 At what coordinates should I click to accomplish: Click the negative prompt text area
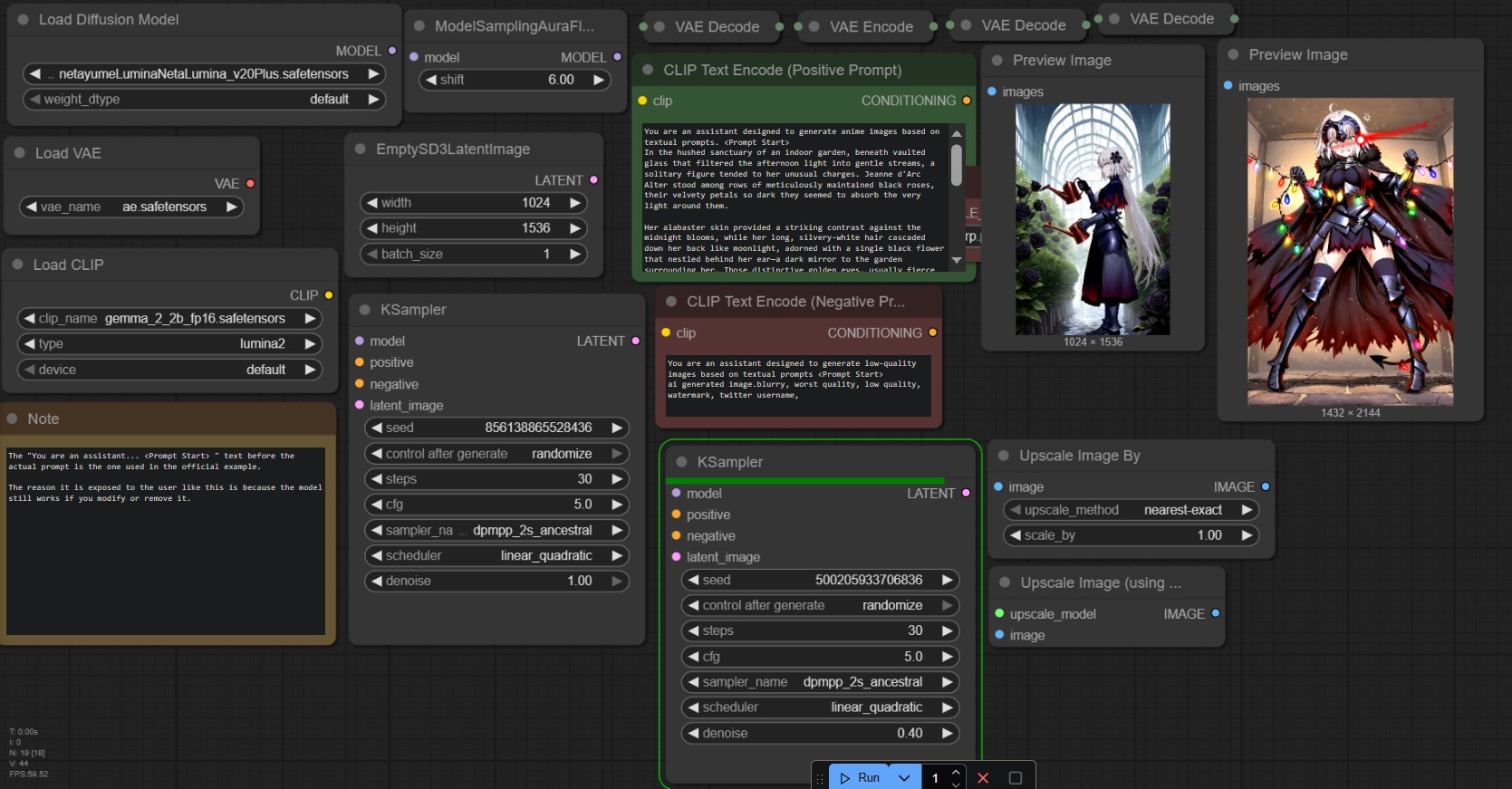(798, 386)
